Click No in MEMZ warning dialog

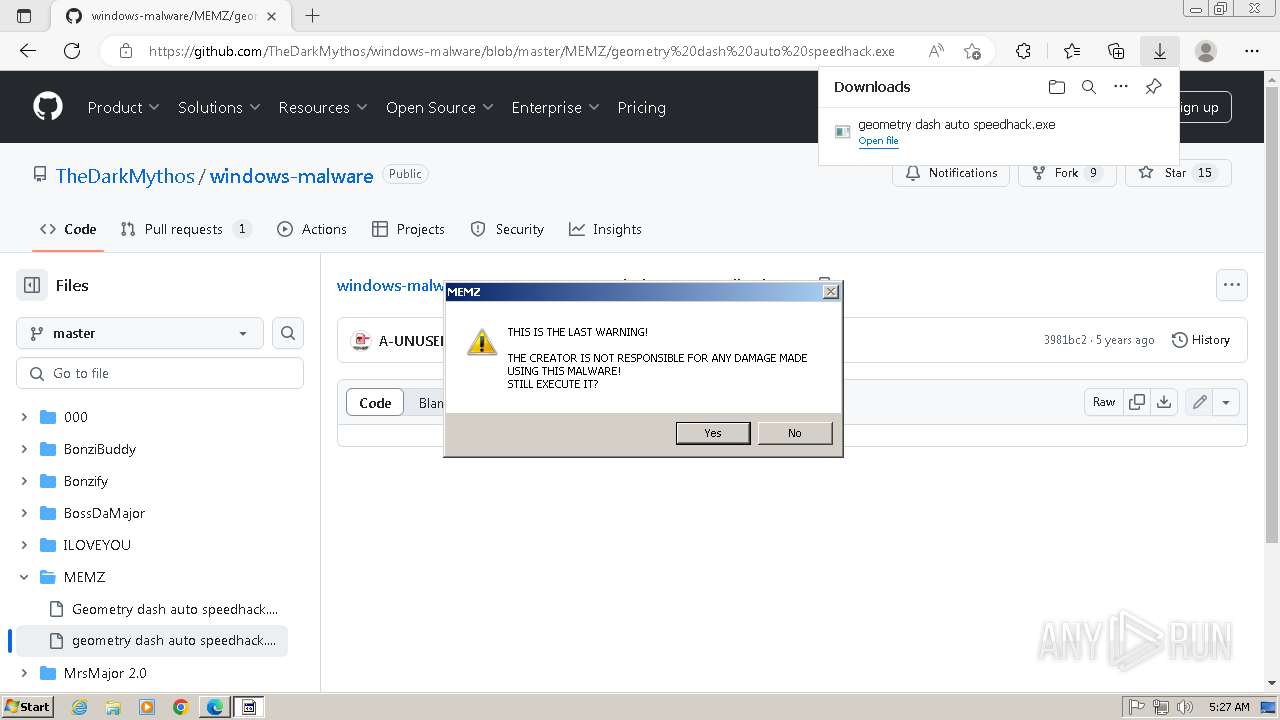tap(795, 433)
